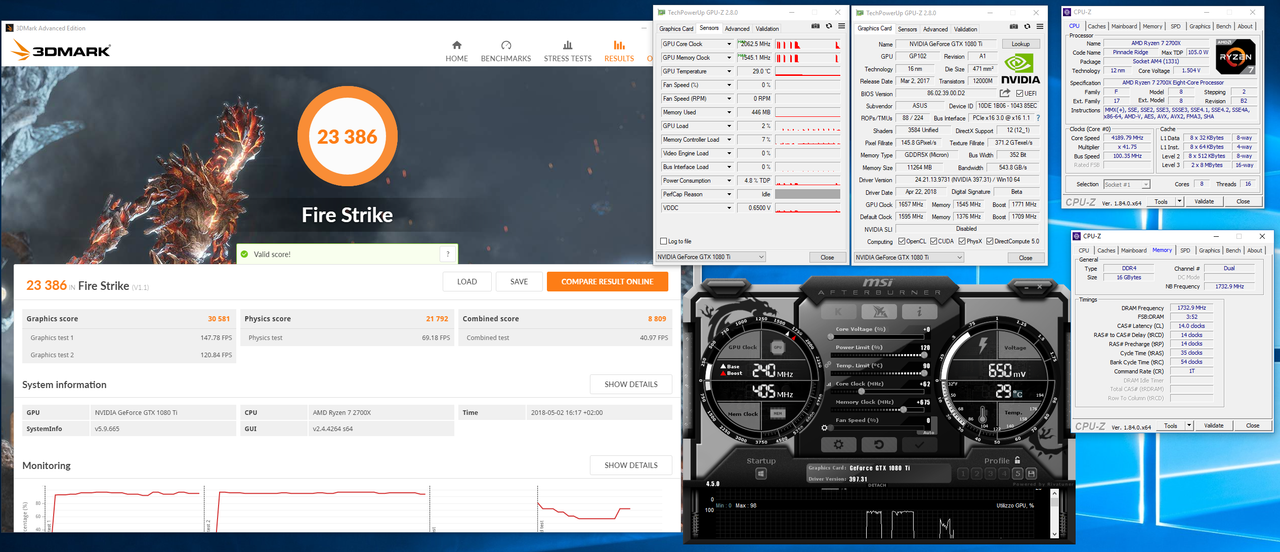
Task: Open Tools dropdown arrow in upper CPU-Z window
Action: click(x=1180, y=201)
